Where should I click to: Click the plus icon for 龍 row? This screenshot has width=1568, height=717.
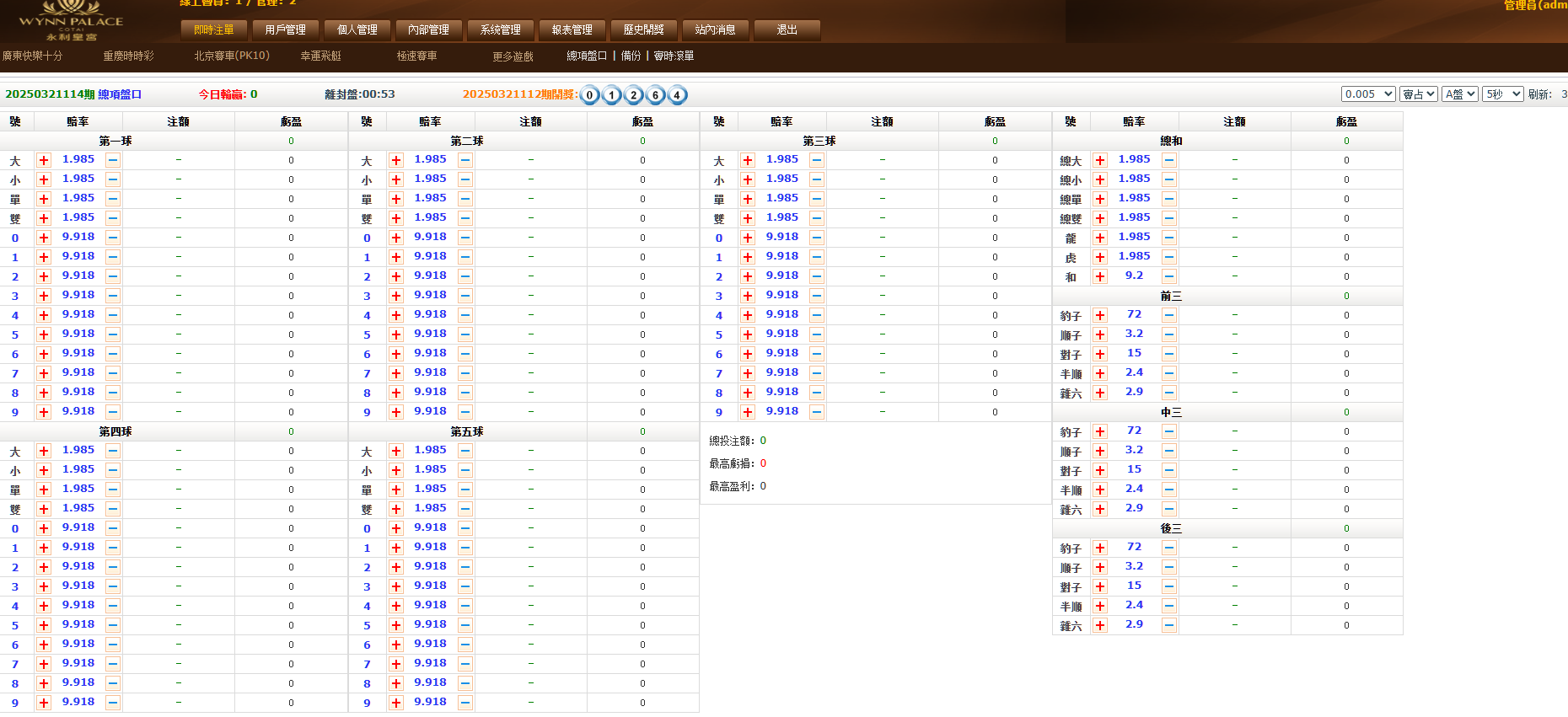pos(1099,238)
